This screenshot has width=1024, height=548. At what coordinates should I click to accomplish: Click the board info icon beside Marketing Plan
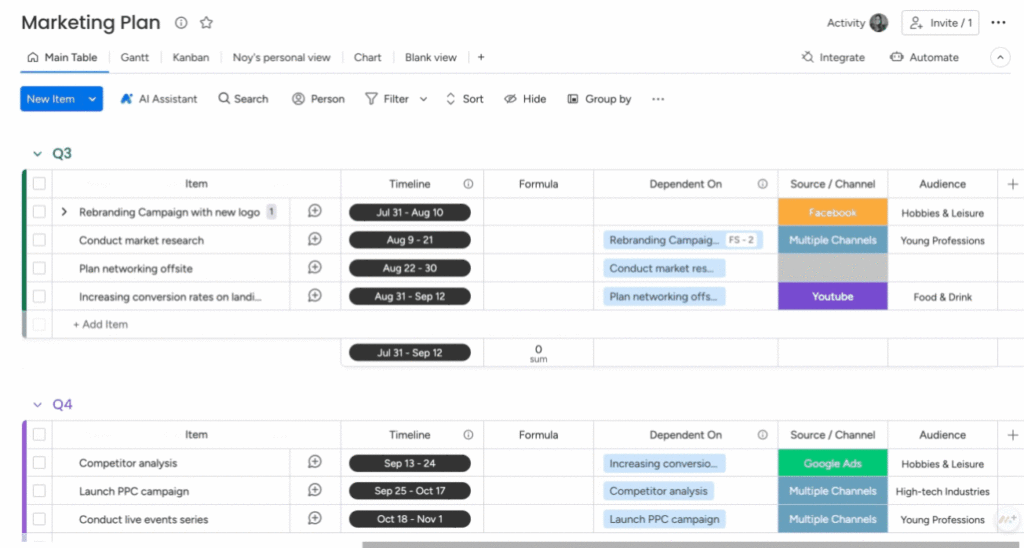coord(181,23)
